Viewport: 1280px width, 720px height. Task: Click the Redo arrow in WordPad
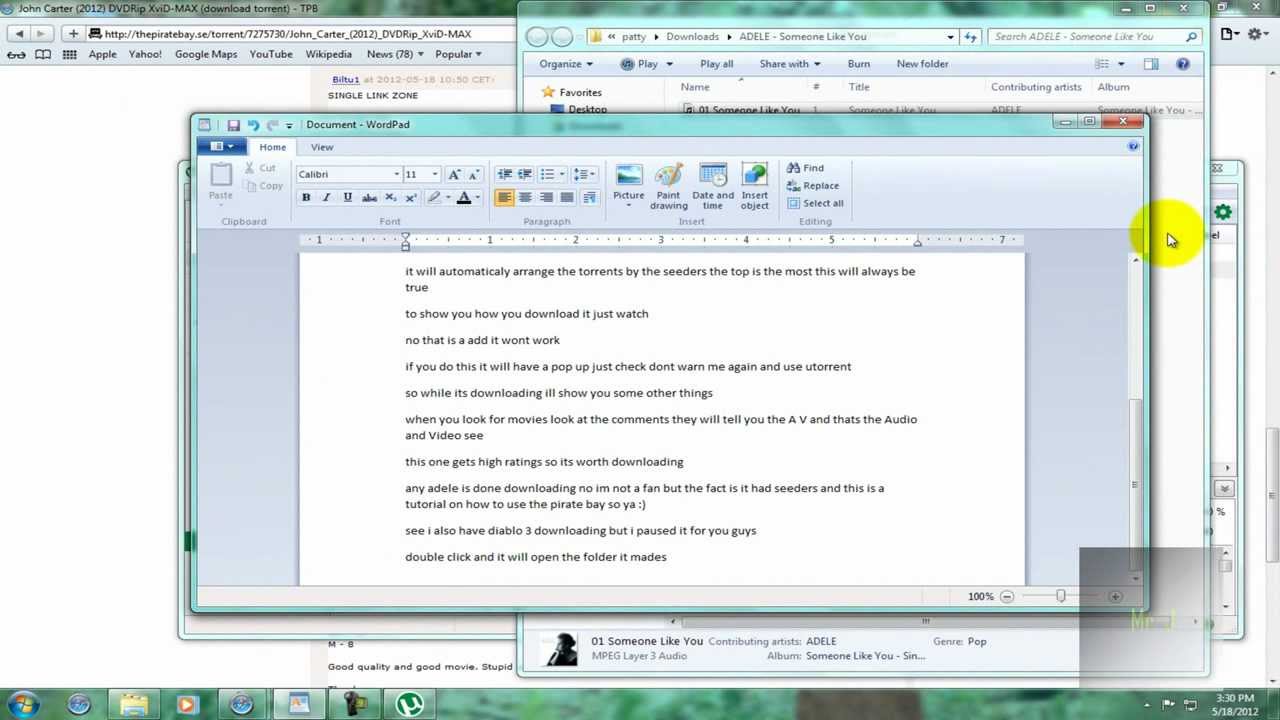point(272,125)
